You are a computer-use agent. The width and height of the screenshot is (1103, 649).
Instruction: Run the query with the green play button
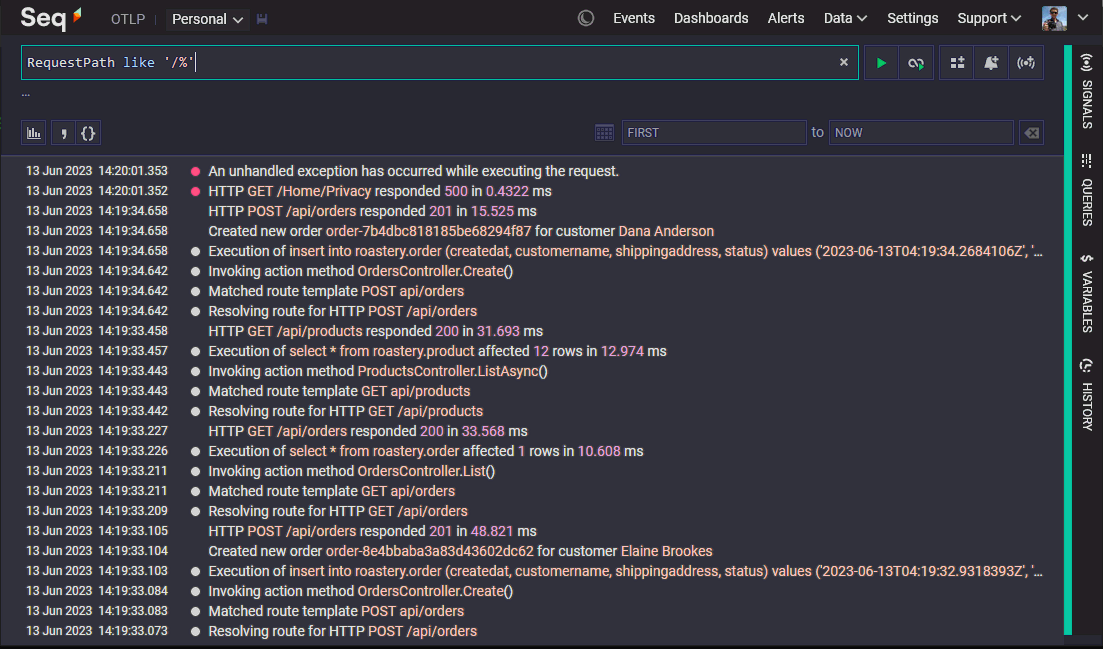point(881,63)
